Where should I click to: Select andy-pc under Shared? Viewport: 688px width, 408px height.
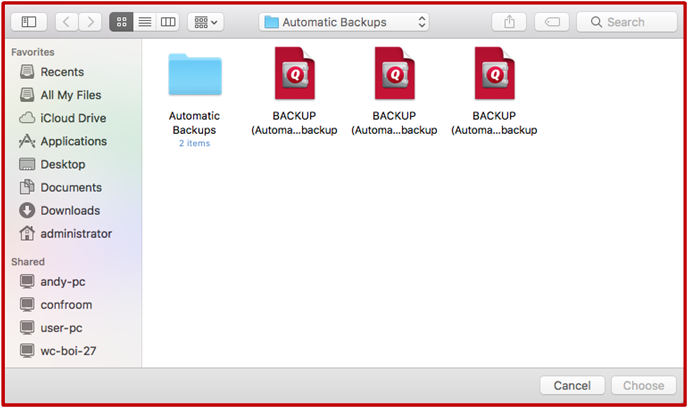(64, 281)
